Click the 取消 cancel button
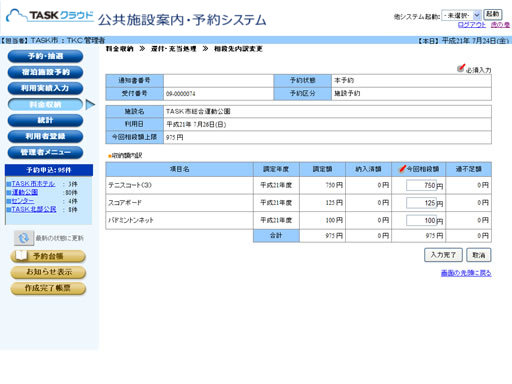The height and width of the screenshot is (384, 512). (x=479, y=255)
